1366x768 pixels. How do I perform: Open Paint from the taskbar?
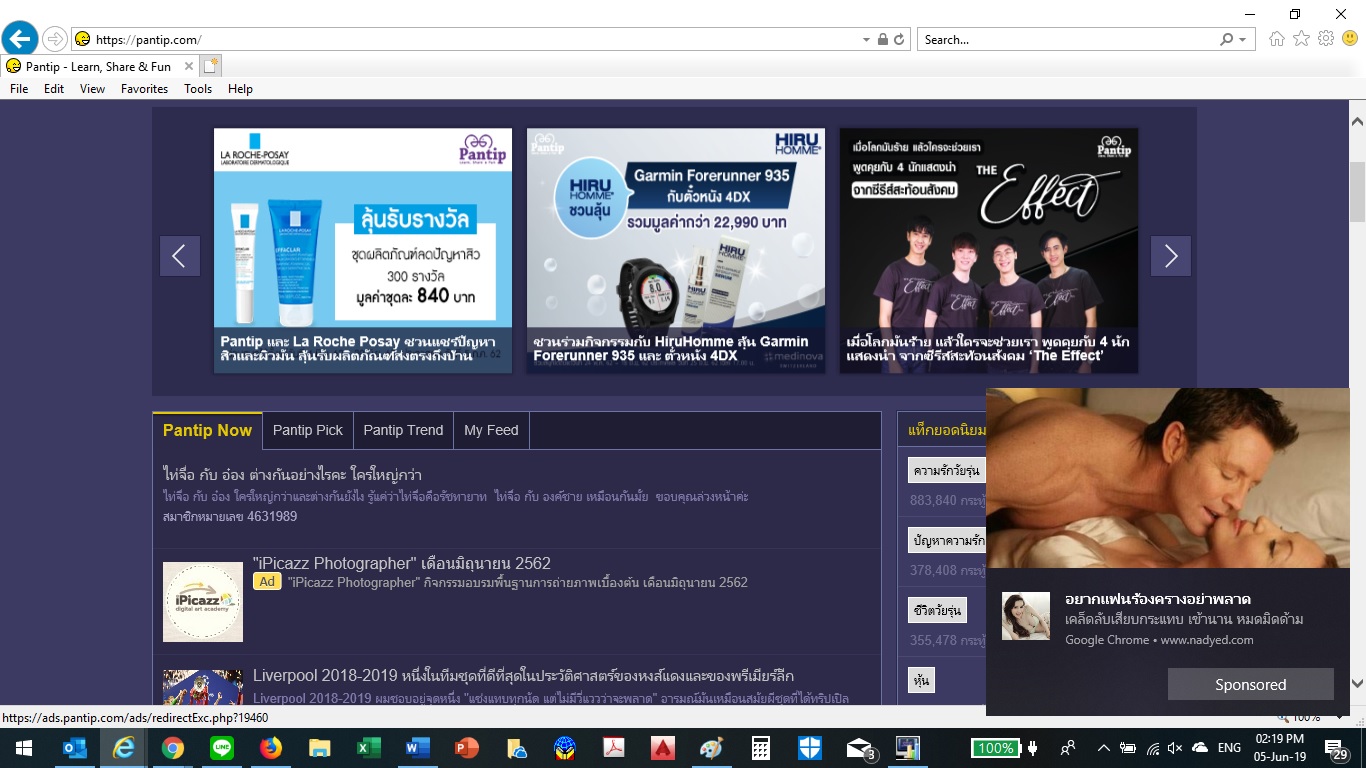click(712, 748)
